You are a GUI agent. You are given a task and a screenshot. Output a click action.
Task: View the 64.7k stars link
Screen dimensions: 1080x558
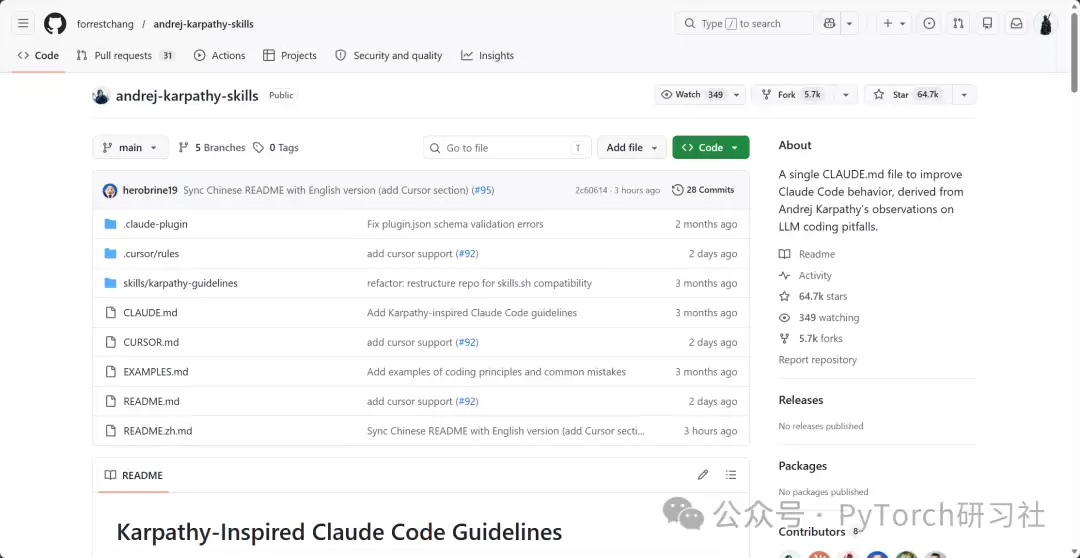(813, 296)
